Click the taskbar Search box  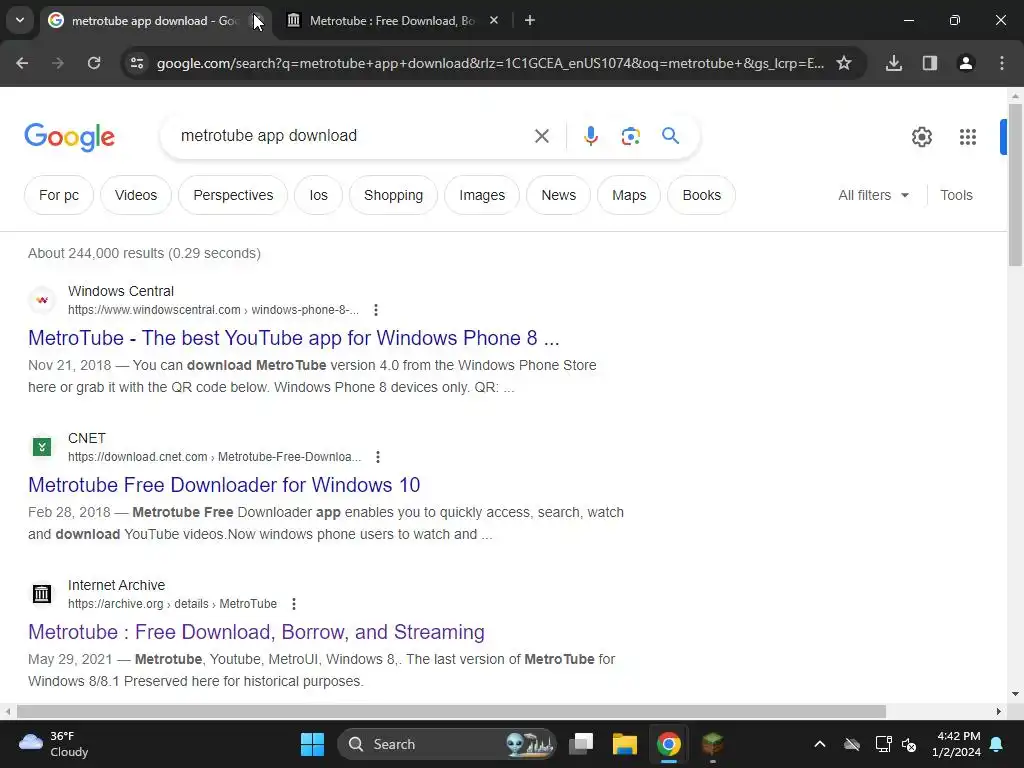pos(447,744)
